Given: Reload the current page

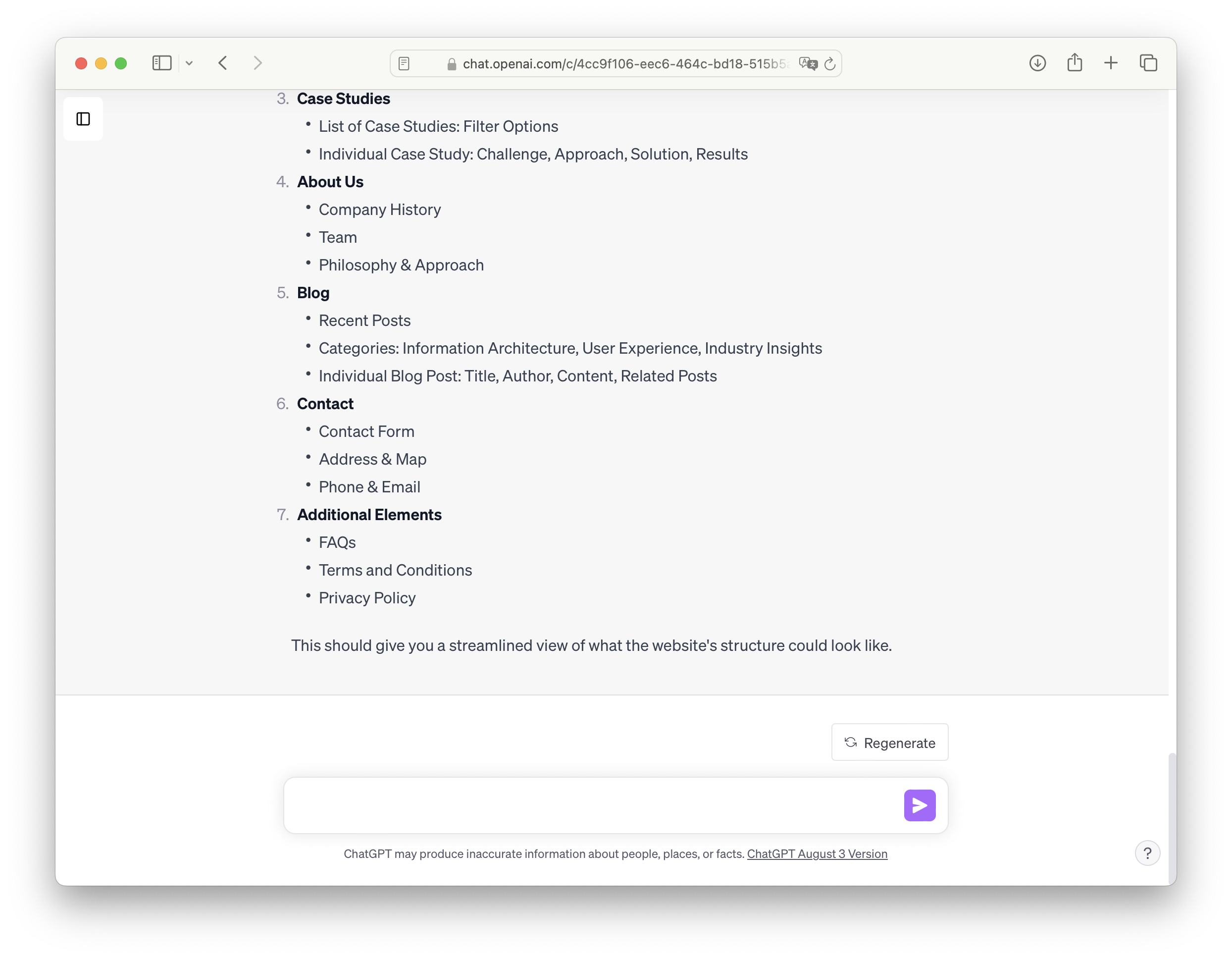Looking at the screenshot, I should click(x=830, y=64).
